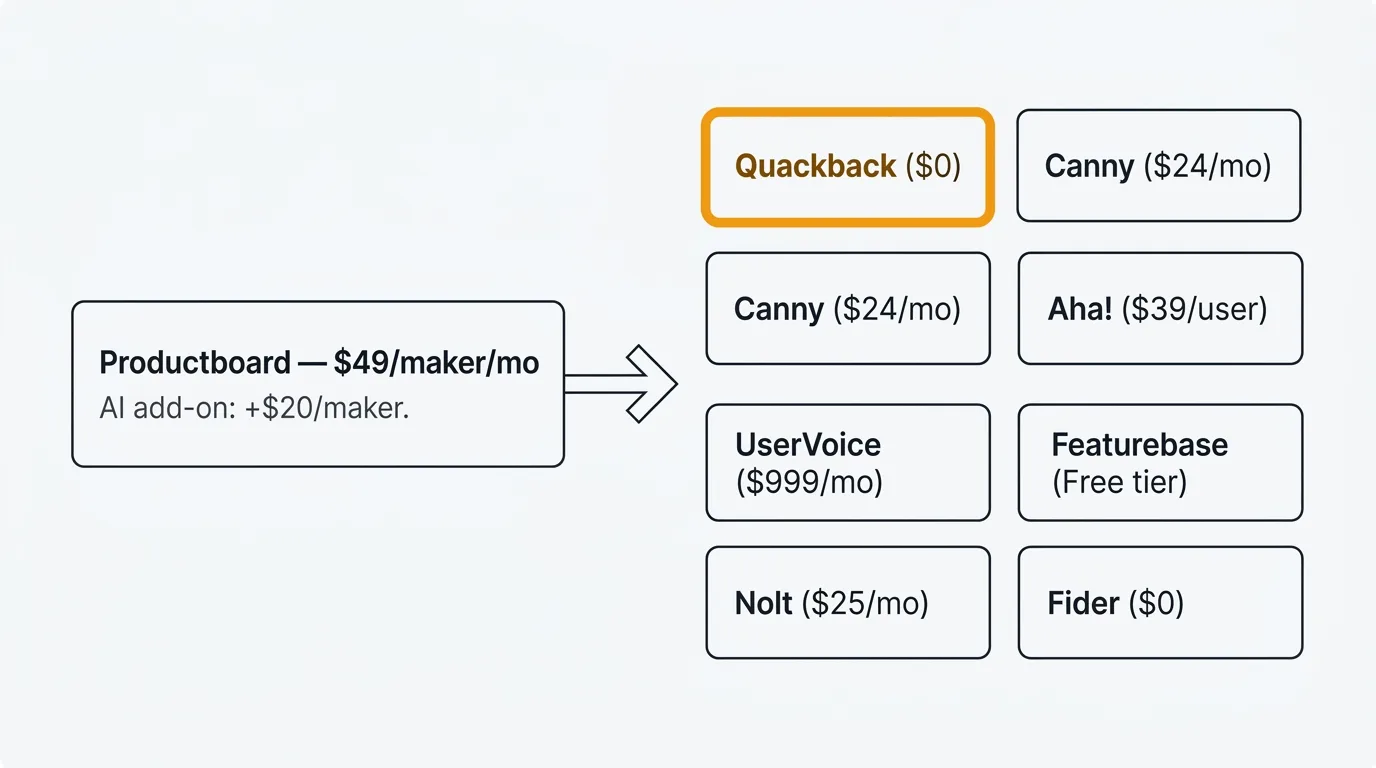Click the bold Quackback name text

pos(815,166)
